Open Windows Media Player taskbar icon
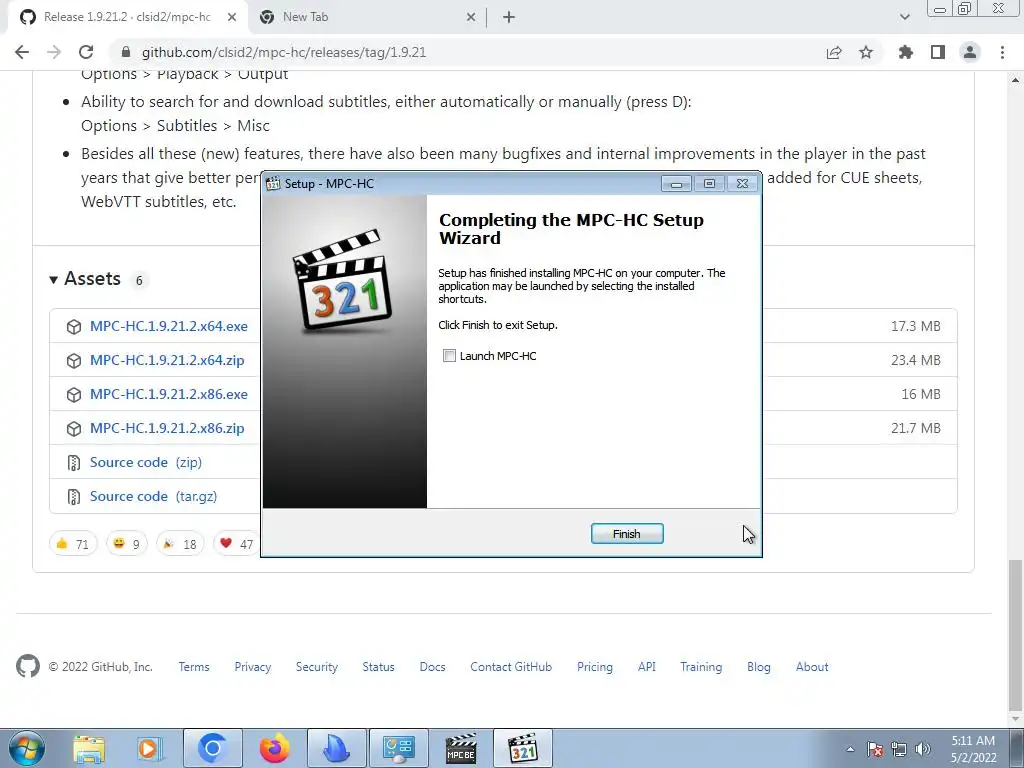The width and height of the screenshot is (1024, 768). [149, 748]
